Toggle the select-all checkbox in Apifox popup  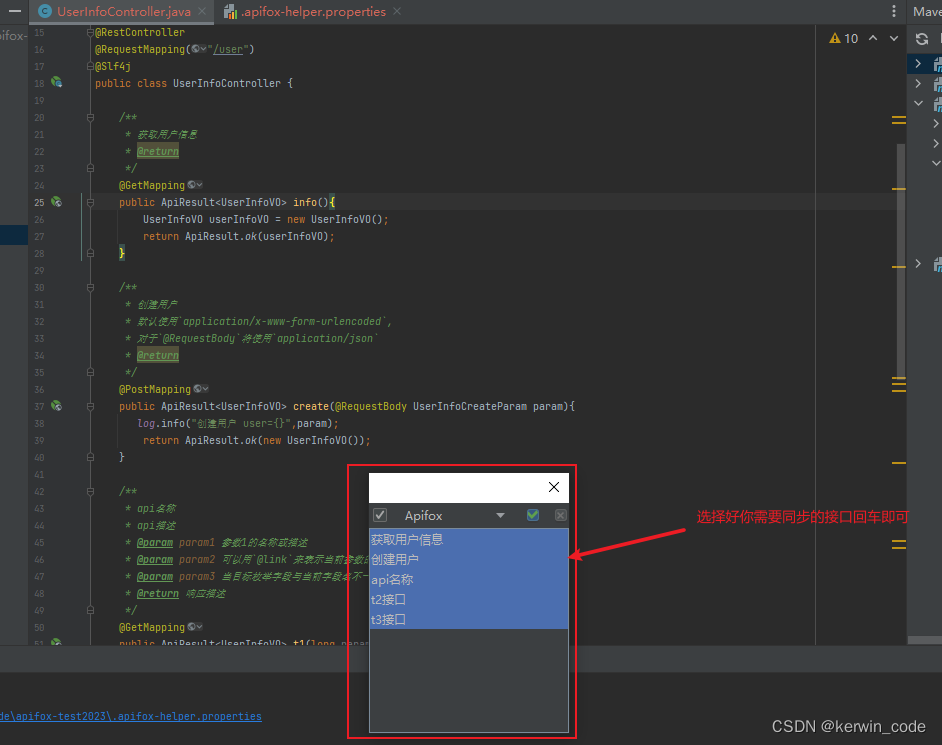tap(380, 515)
